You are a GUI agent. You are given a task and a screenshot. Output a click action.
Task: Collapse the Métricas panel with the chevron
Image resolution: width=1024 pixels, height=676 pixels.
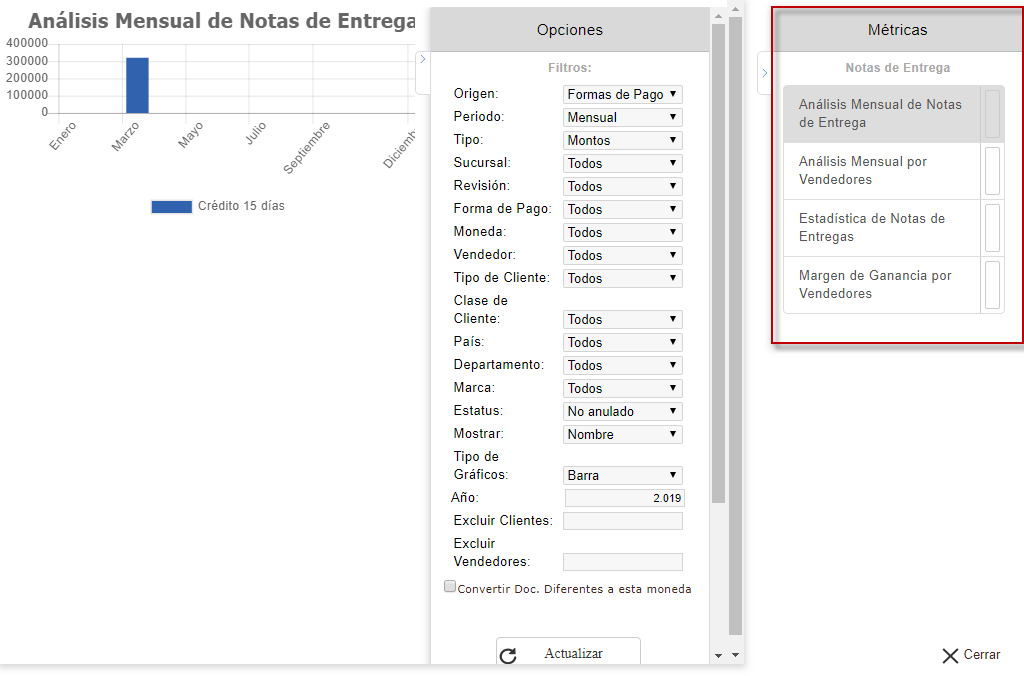pos(764,72)
